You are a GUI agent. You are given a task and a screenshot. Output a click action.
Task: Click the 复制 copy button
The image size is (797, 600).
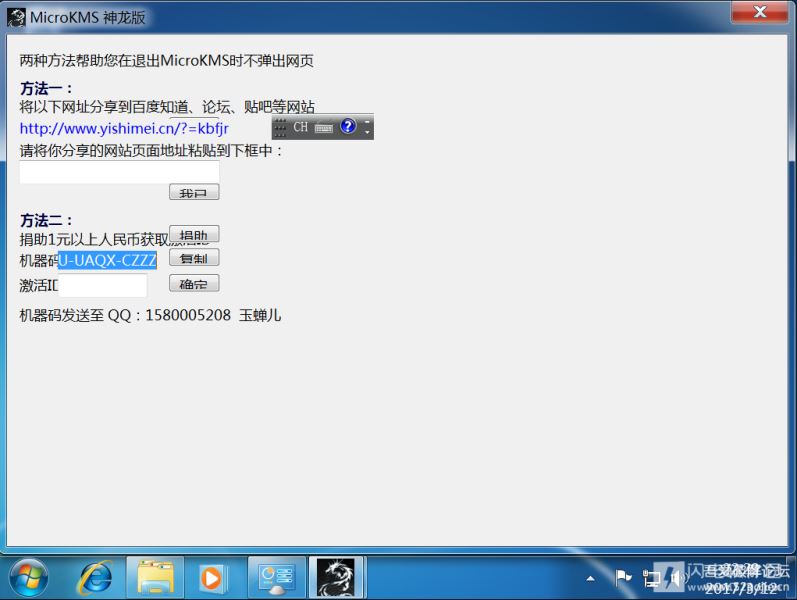click(194, 258)
